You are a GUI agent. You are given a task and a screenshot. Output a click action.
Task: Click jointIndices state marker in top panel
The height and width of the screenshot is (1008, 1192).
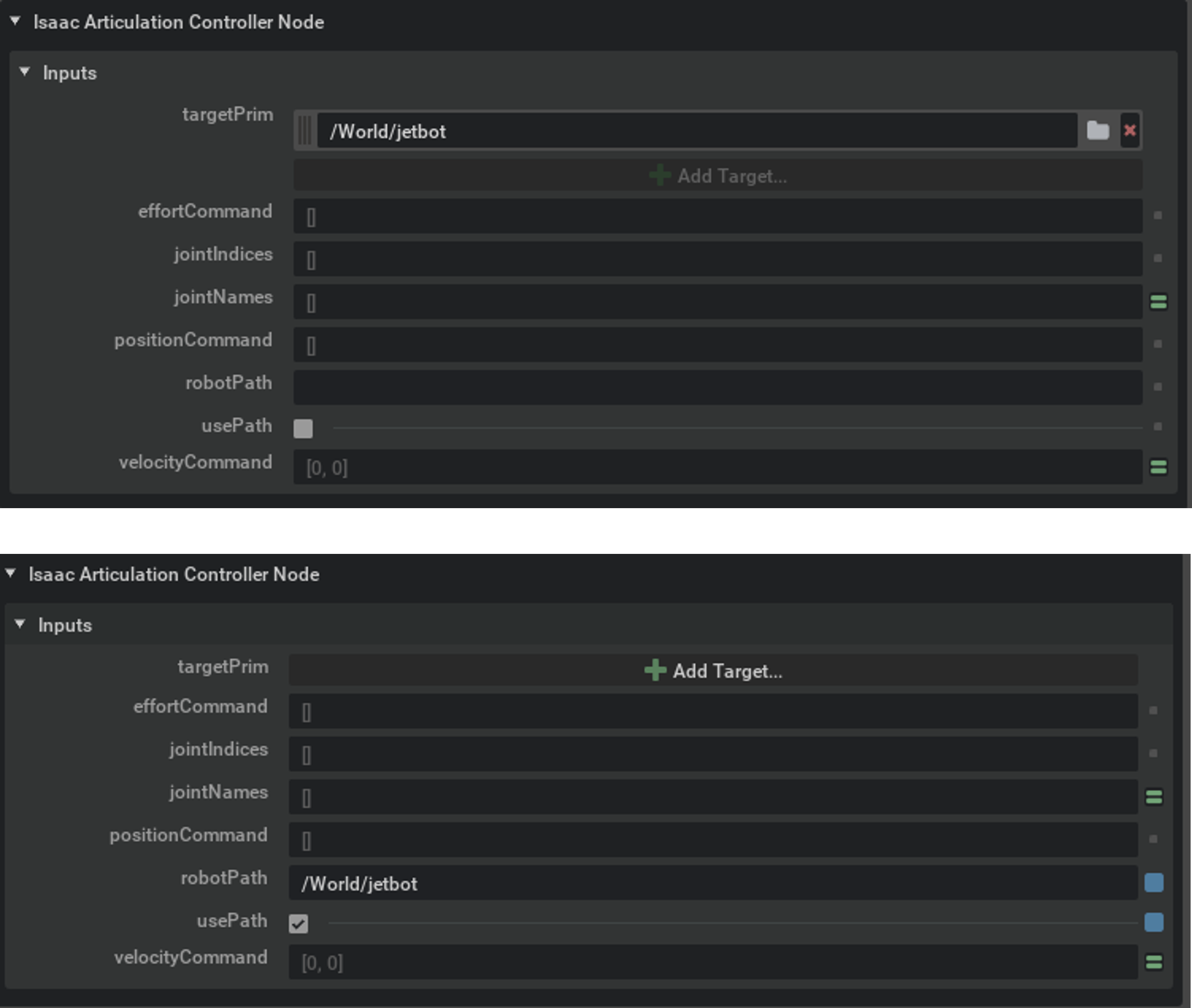1158,258
